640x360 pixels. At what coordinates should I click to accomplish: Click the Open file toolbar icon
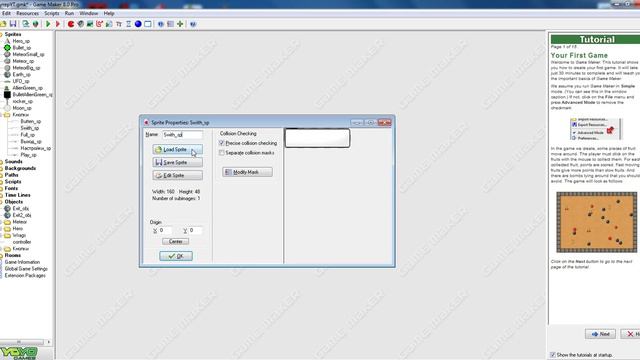[3, 24]
